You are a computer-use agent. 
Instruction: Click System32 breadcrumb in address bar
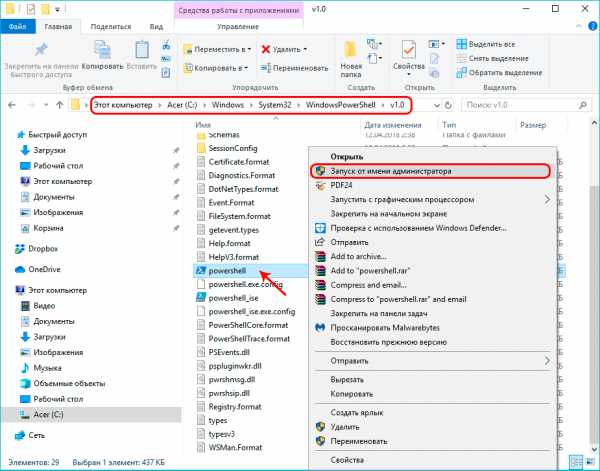click(274, 105)
